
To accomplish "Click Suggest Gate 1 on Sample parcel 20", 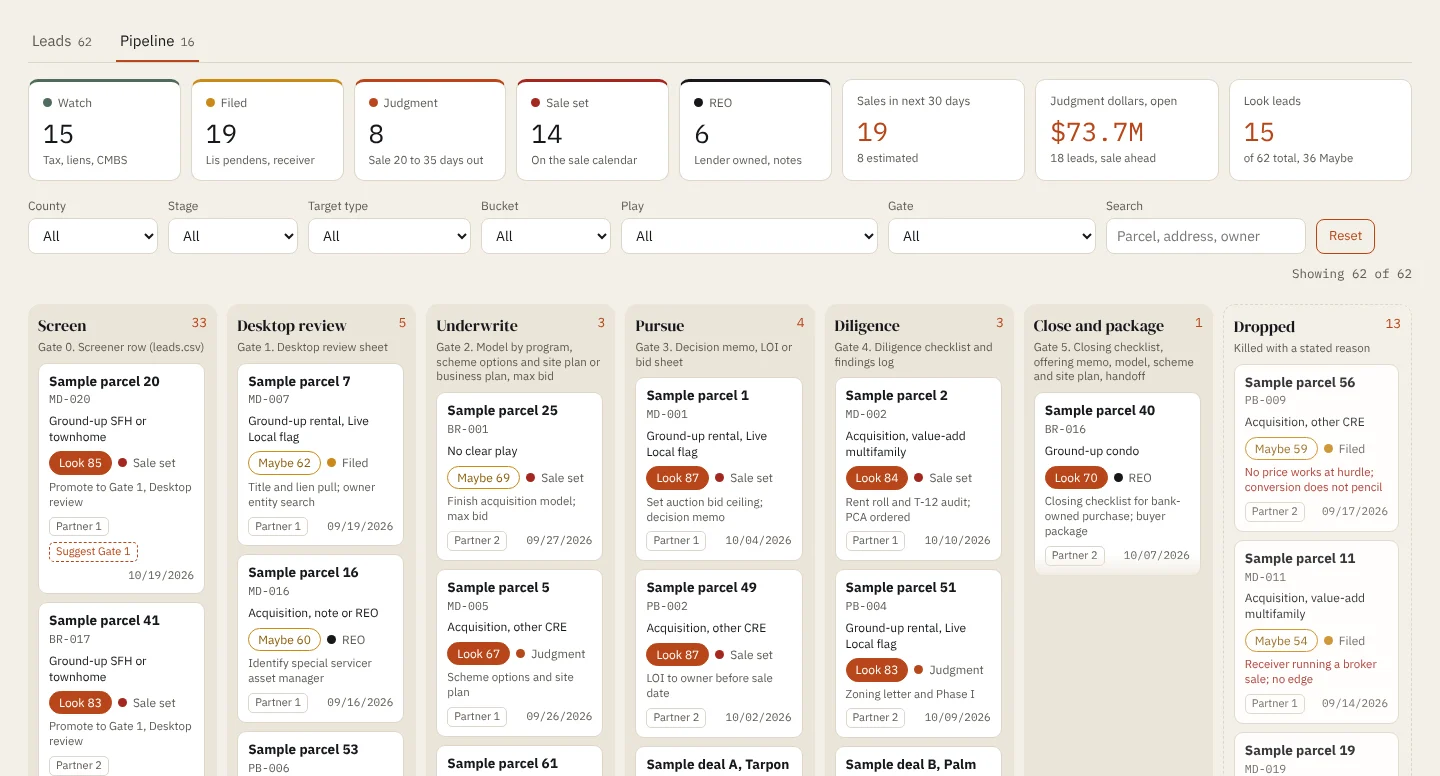I will click(93, 551).
